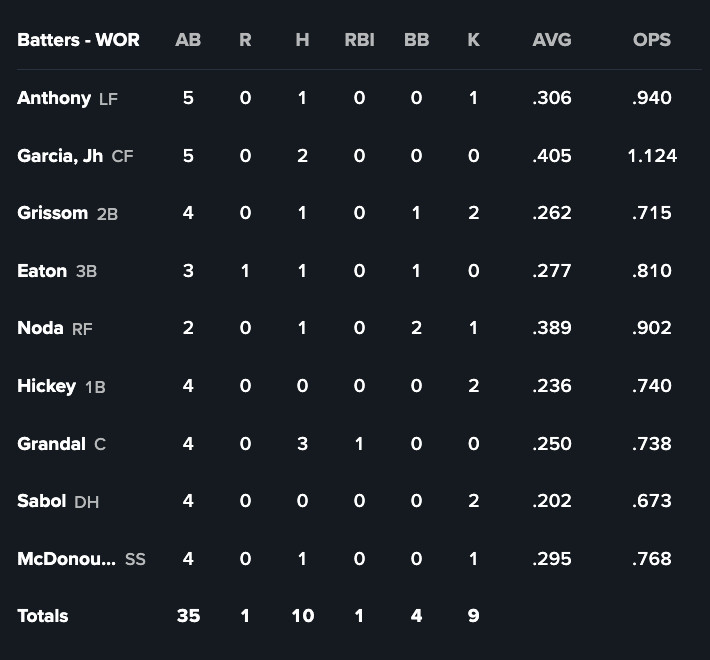Open Eaton's player page
Screen dimensions: 710x660
[42, 271]
